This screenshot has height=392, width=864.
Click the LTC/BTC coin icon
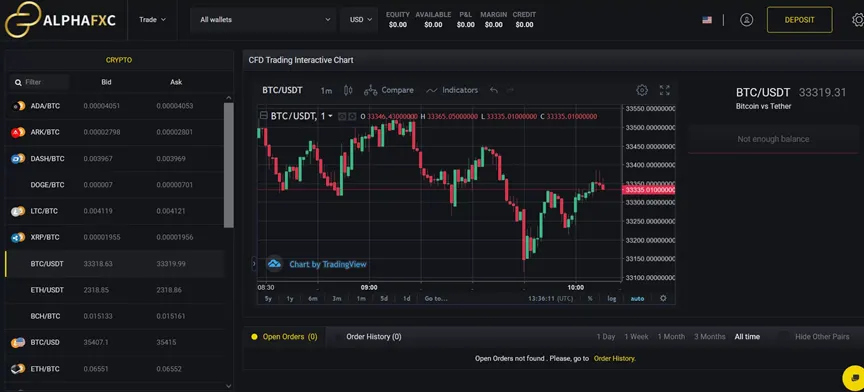coord(18,211)
